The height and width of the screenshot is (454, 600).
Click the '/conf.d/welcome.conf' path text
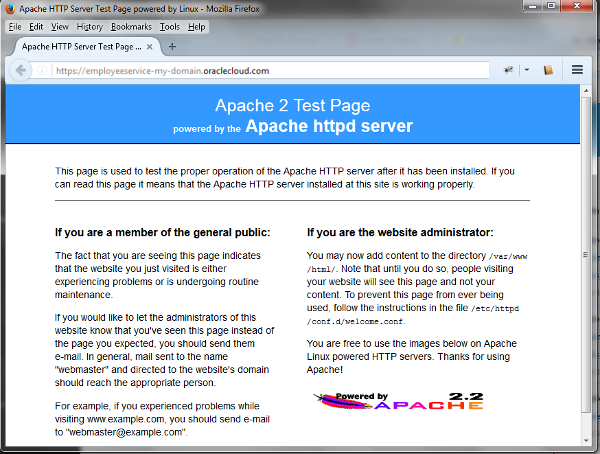tap(355, 322)
